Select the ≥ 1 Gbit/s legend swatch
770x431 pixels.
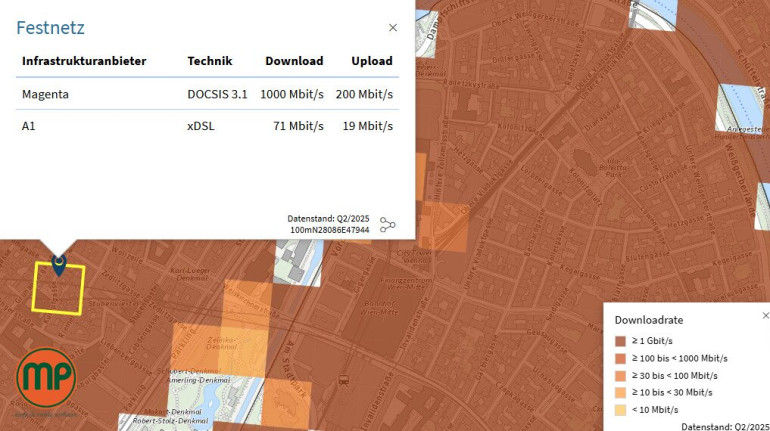(620, 341)
